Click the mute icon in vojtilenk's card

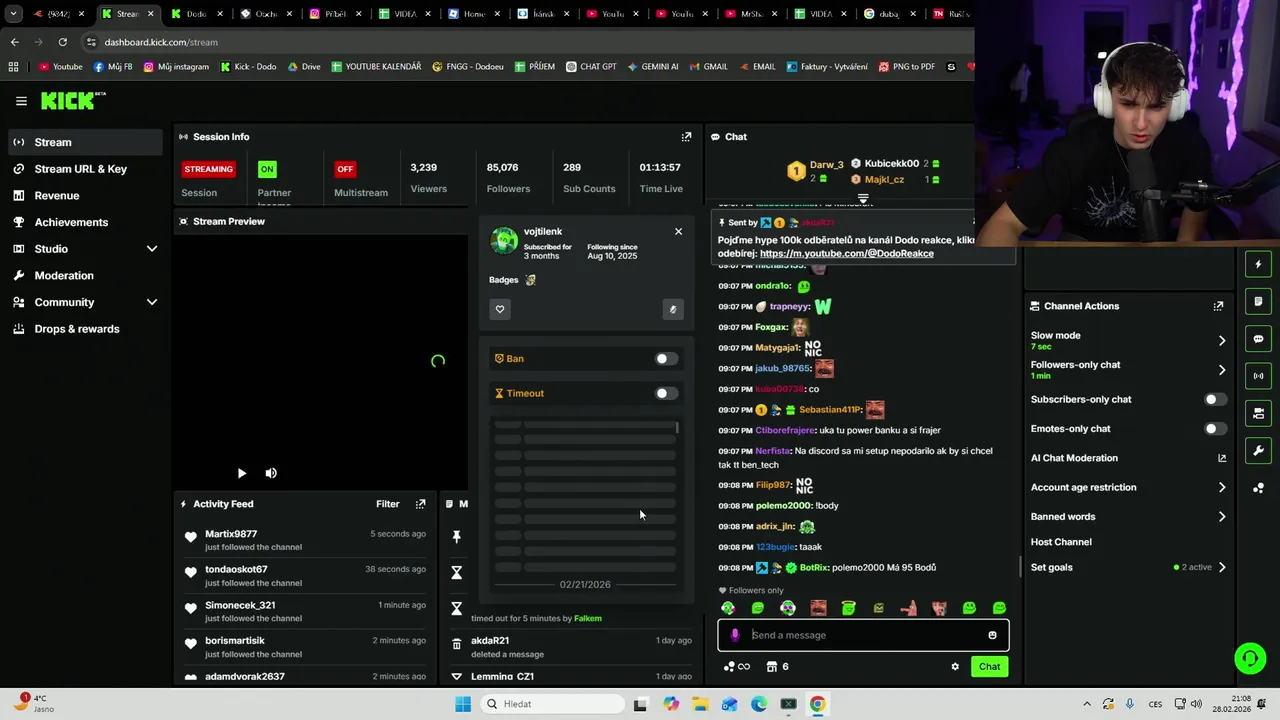point(673,309)
